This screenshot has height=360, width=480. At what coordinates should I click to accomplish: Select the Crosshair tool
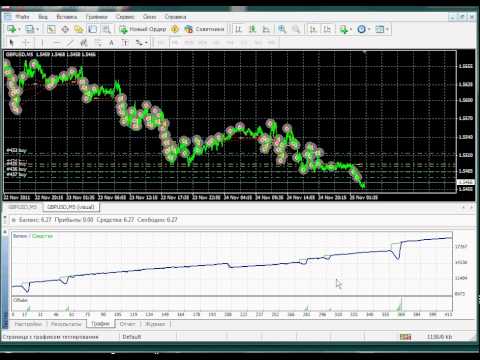coord(26,43)
